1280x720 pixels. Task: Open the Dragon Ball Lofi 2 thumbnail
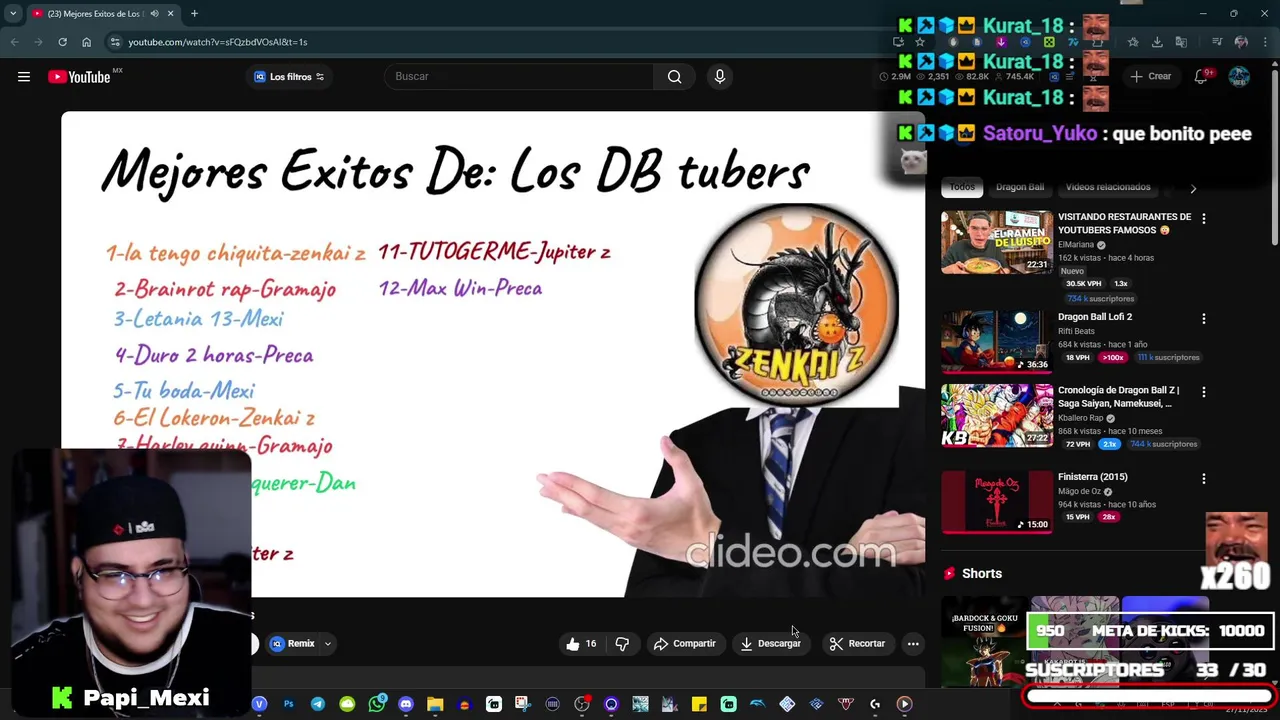[x=997, y=341]
